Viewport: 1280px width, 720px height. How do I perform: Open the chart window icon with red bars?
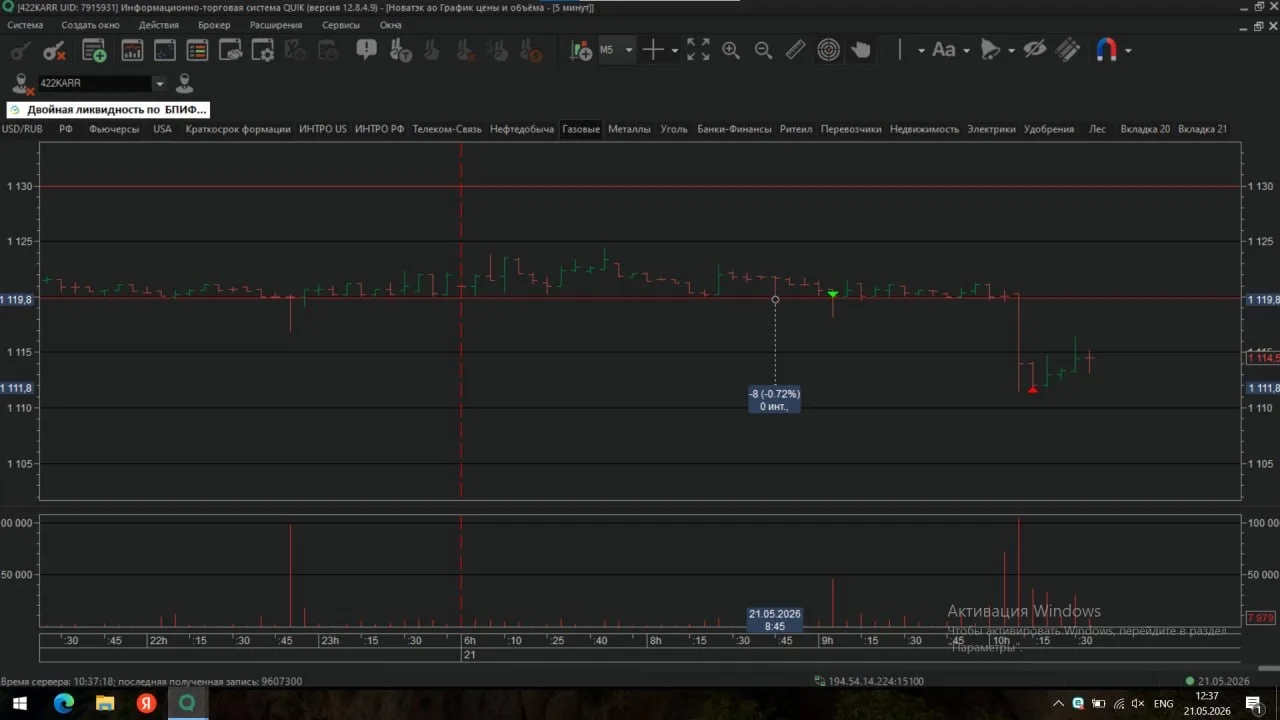pyautogui.click(x=132, y=50)
